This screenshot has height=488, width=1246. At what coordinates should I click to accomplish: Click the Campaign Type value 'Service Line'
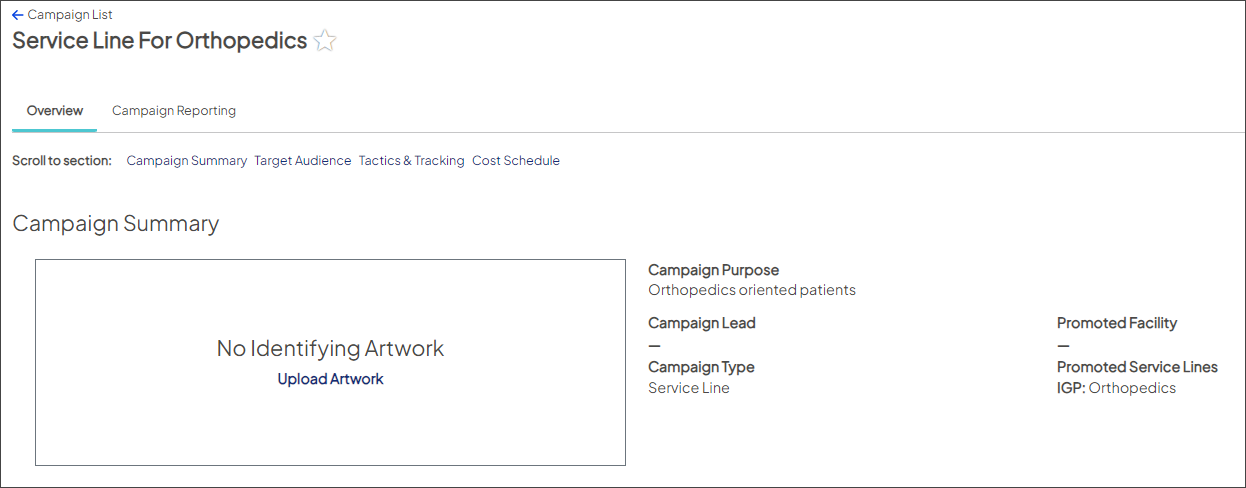(688, 388)
